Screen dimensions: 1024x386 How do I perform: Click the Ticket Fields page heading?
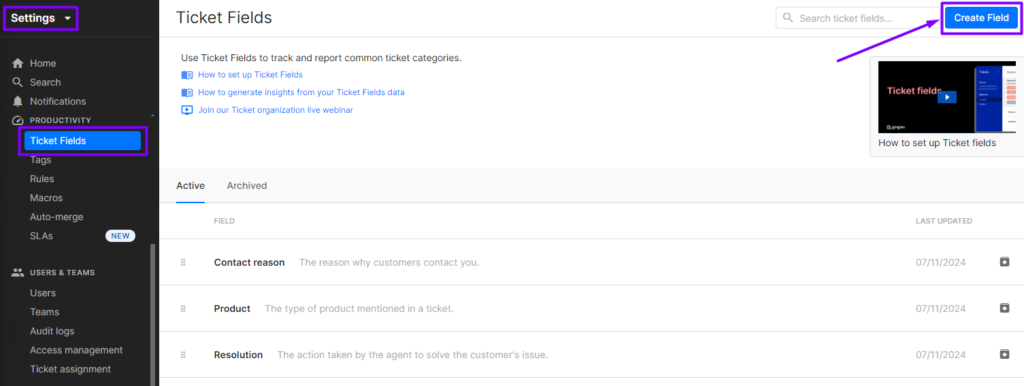coord(224,18)
